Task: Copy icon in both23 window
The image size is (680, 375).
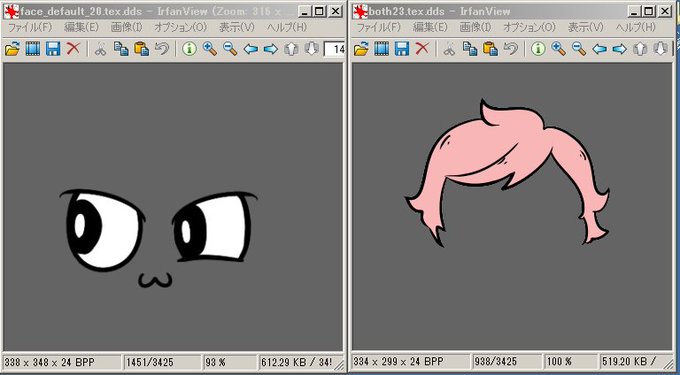Action: click(x=470, y=49)
